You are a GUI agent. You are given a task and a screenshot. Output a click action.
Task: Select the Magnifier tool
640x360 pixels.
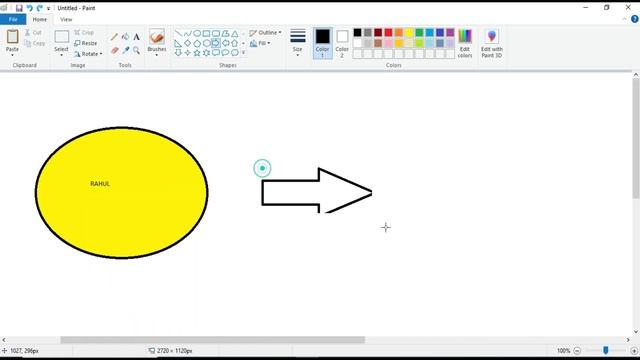click(x=136, y=50)
